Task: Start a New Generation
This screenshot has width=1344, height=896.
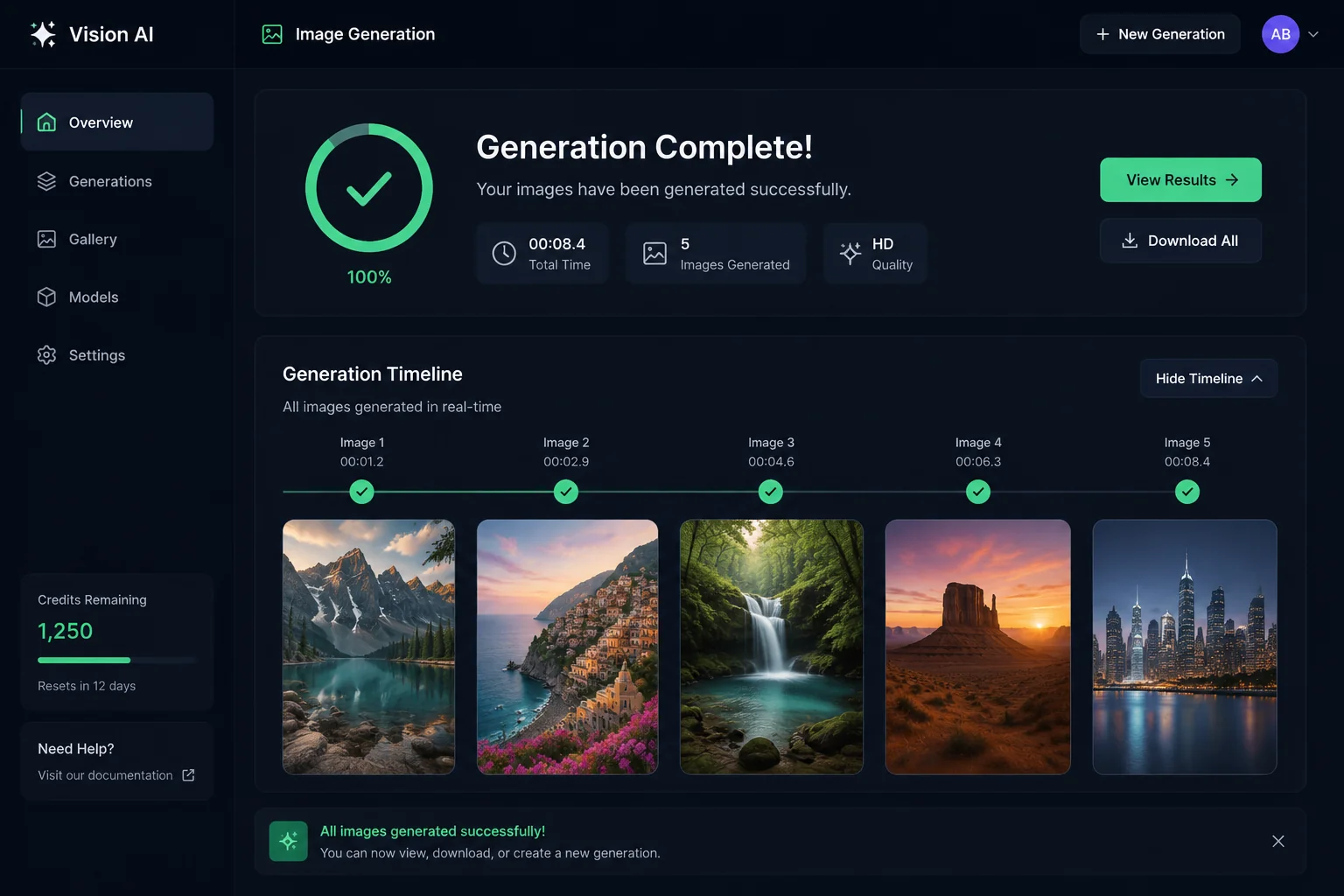Action: (1159, 34)
